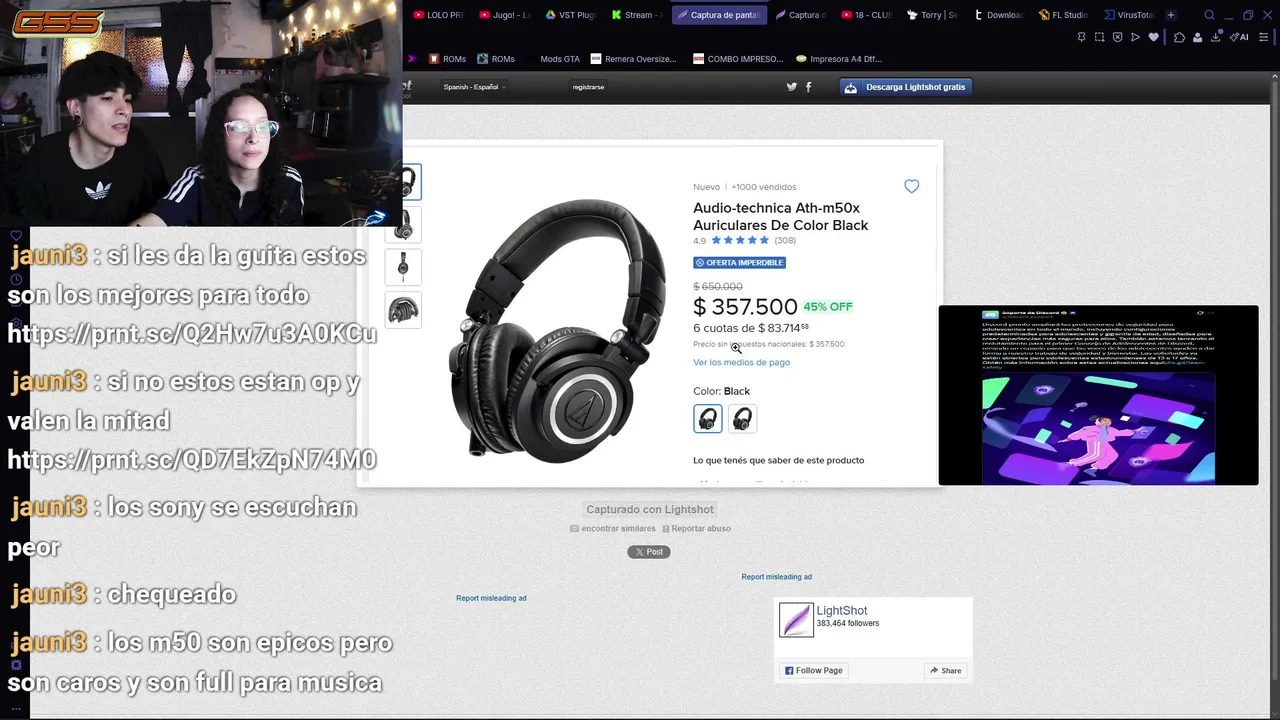1280x720 pixels.
Task: Open the extensions cube icon
Action: (1179, 37)
